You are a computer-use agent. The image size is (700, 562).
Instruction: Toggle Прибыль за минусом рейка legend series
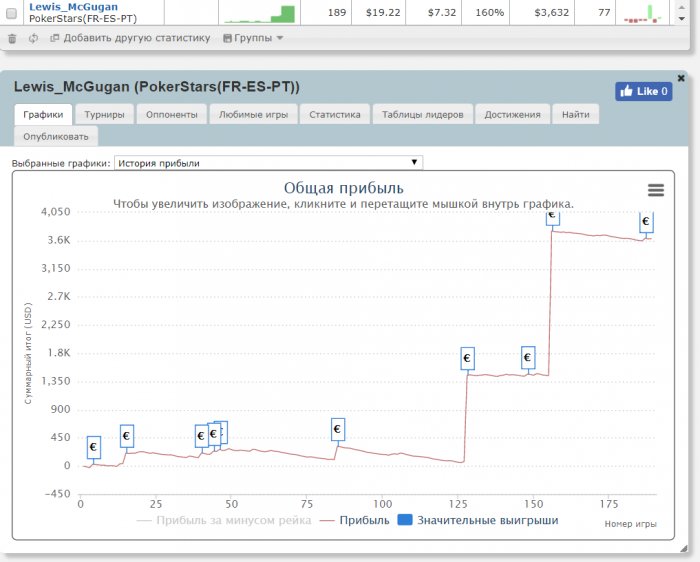pos(224,520)
